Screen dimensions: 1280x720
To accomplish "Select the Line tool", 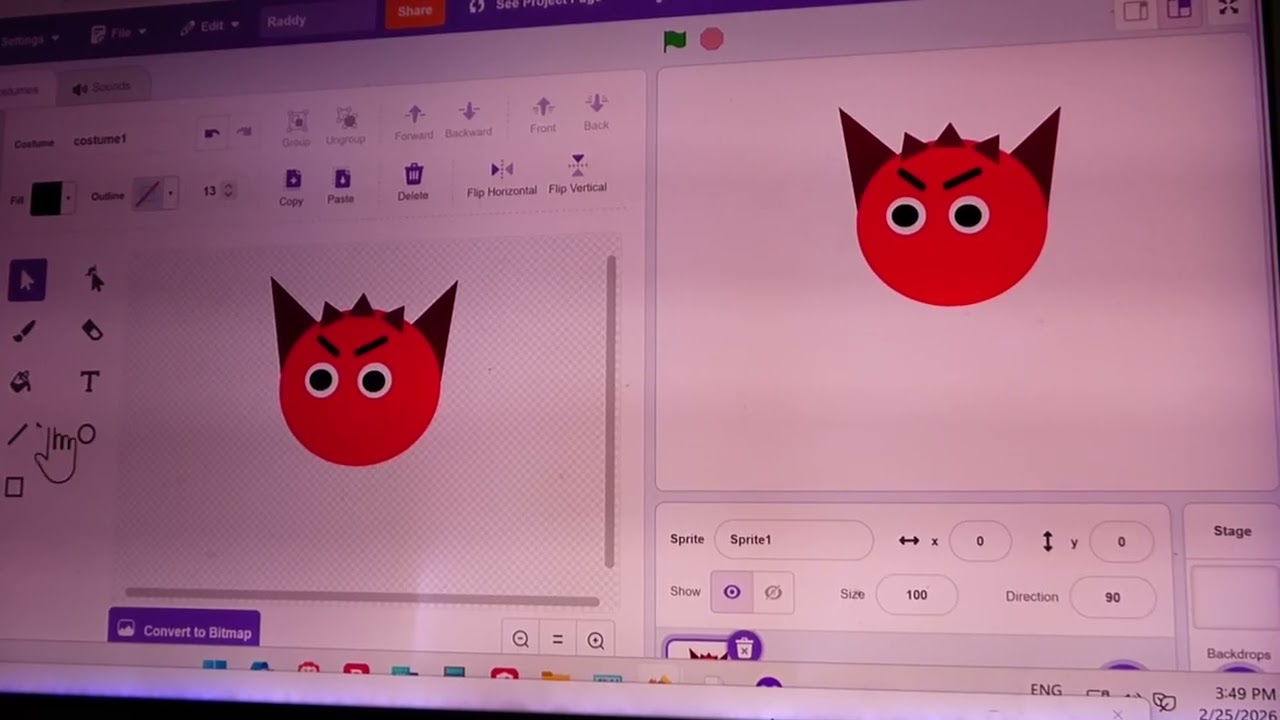I will tap(17, 434).
